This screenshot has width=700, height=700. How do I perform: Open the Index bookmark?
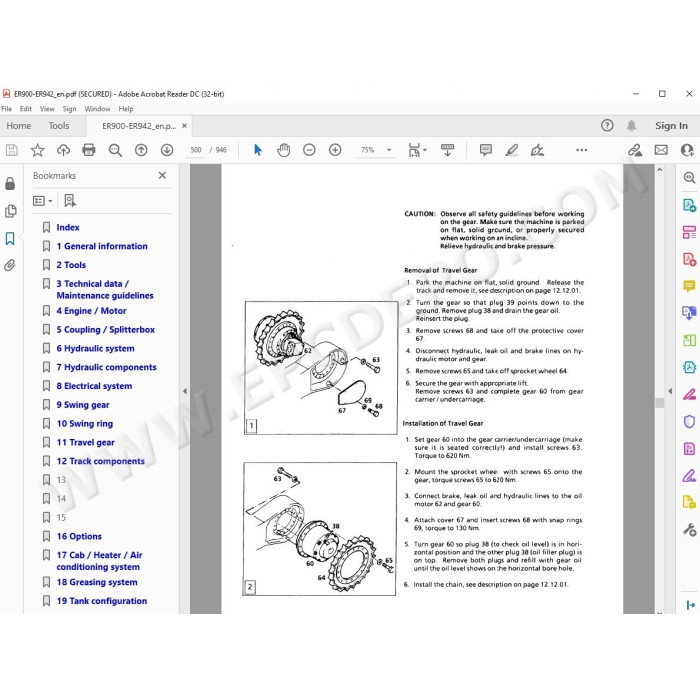[x=68, y=228]
